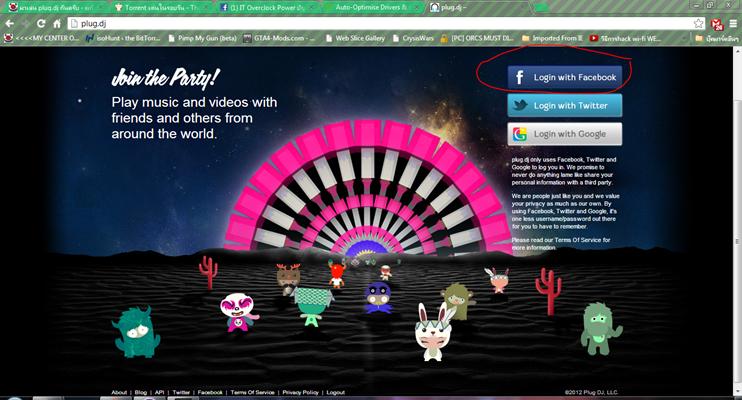Click Login with Google button

click(x=565, y=134)
